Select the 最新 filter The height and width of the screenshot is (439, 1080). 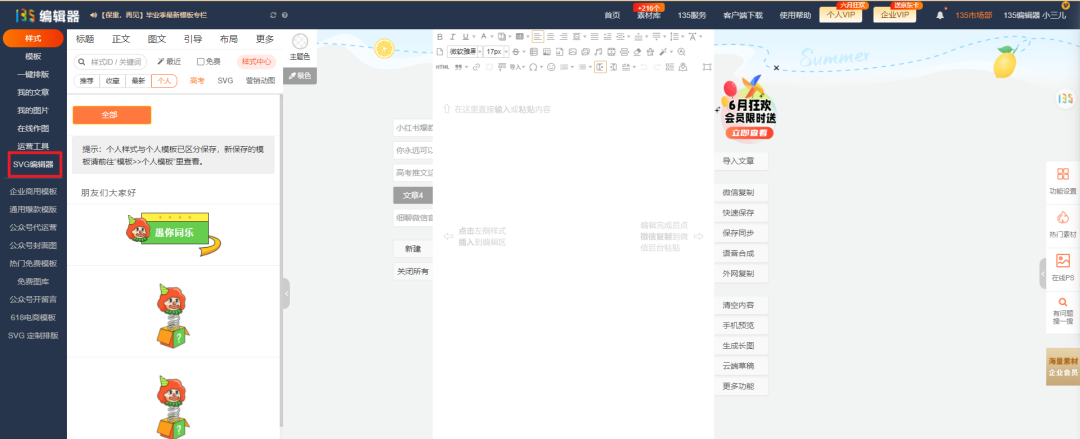138,81
